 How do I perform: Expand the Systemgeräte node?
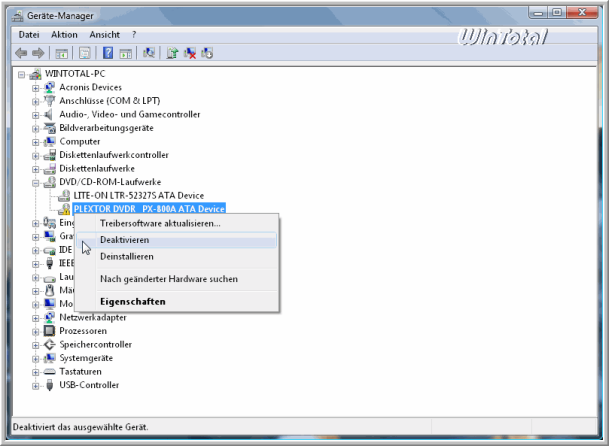pos(35,359)
